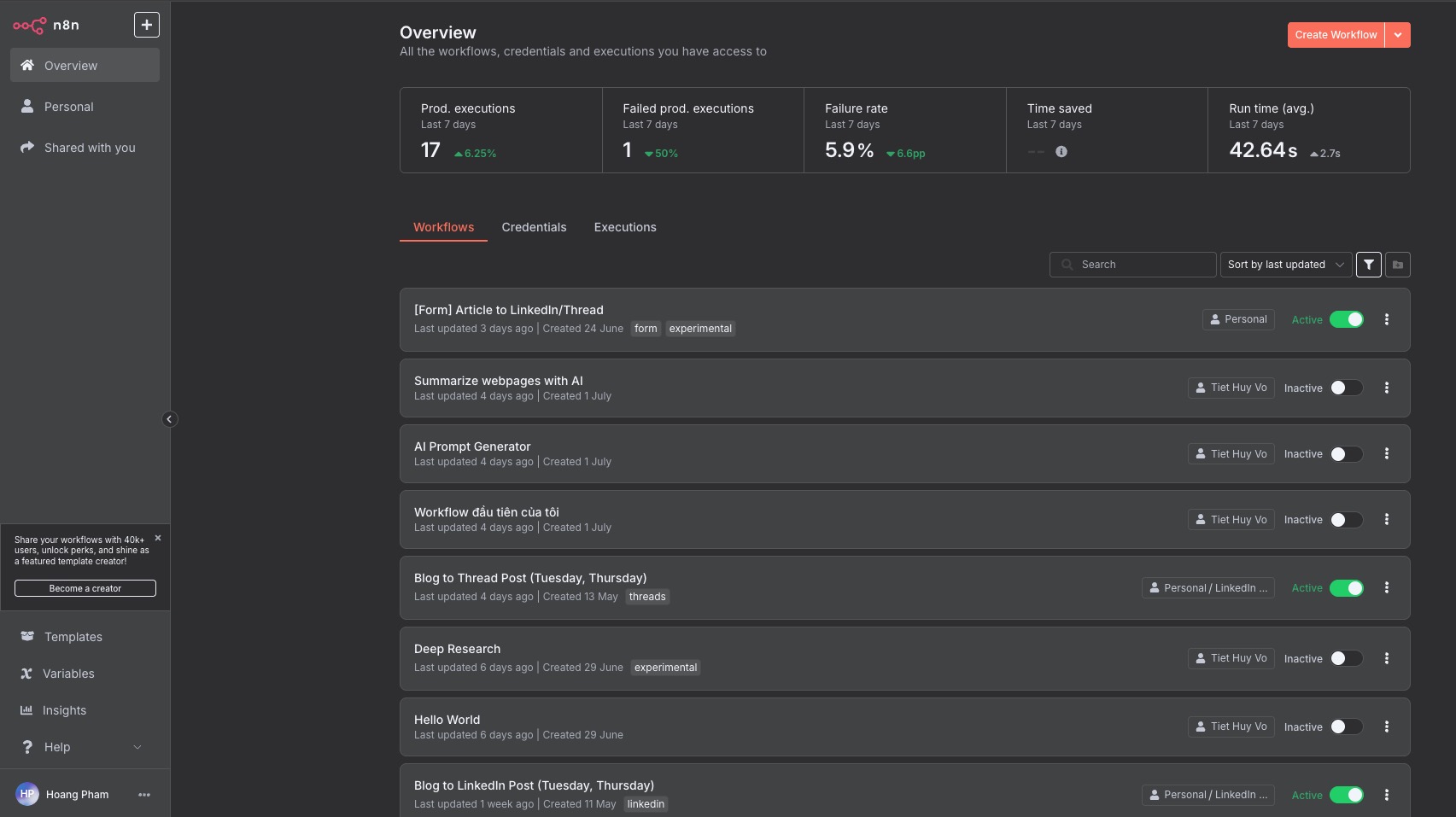Open the Sort by last updated dropdown

(1285, 265)
